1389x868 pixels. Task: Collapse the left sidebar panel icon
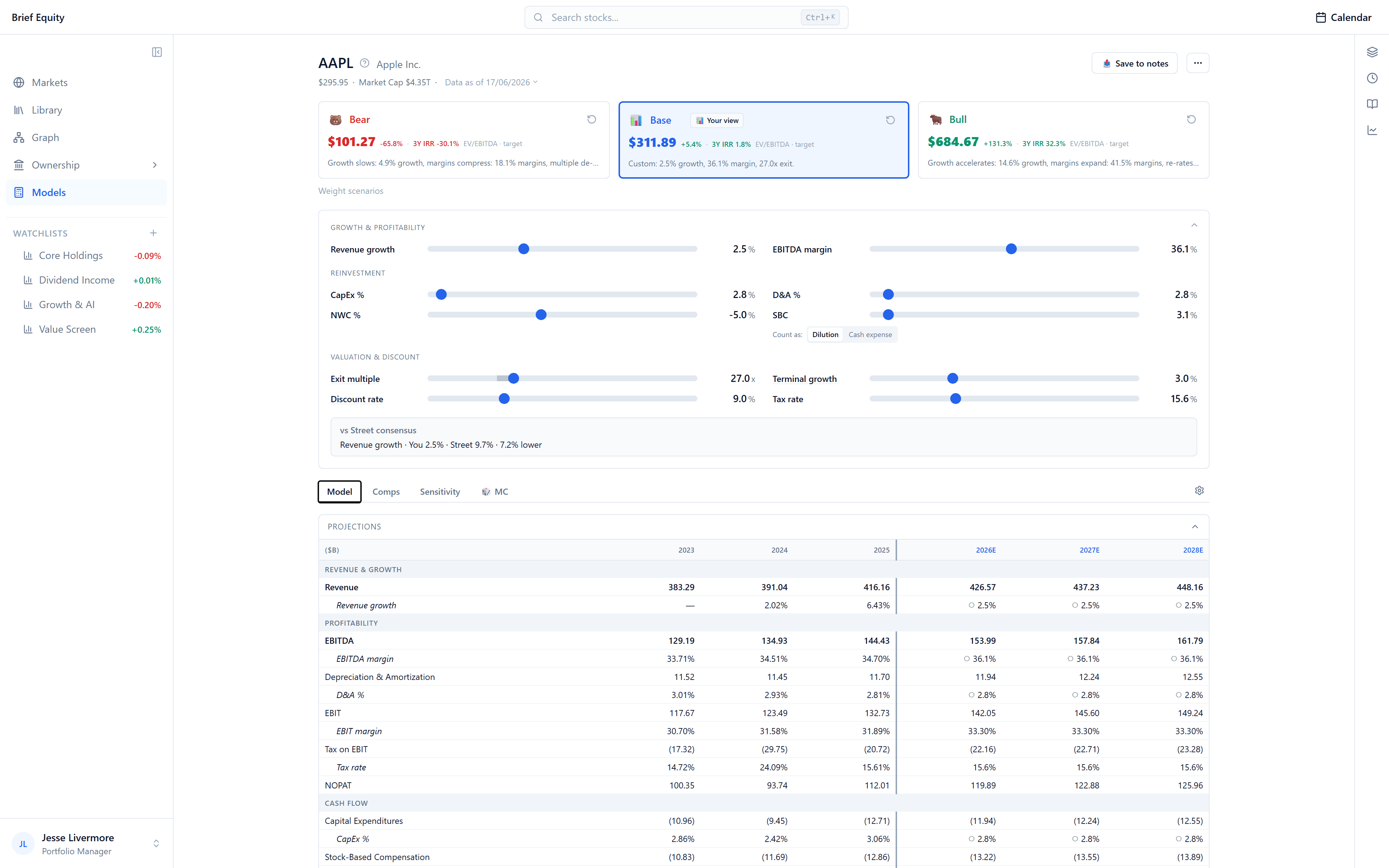coord(157,52)
